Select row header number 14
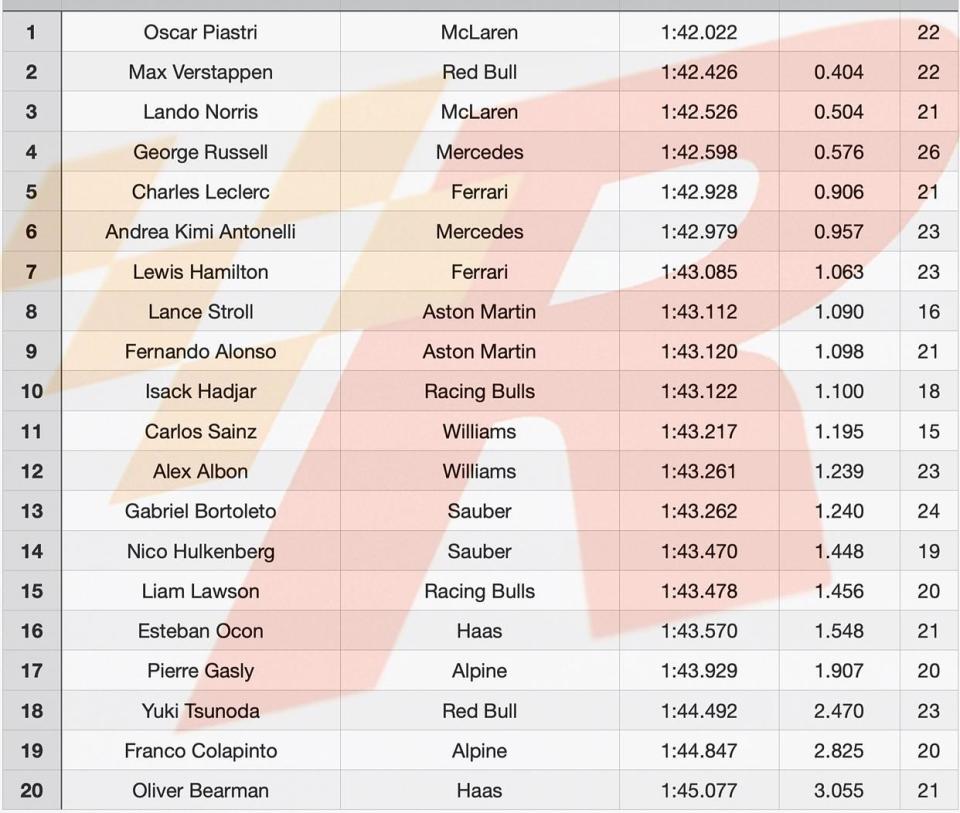This screenshot has height=813, width=960. pyautogui.click(x=31, y=551)
